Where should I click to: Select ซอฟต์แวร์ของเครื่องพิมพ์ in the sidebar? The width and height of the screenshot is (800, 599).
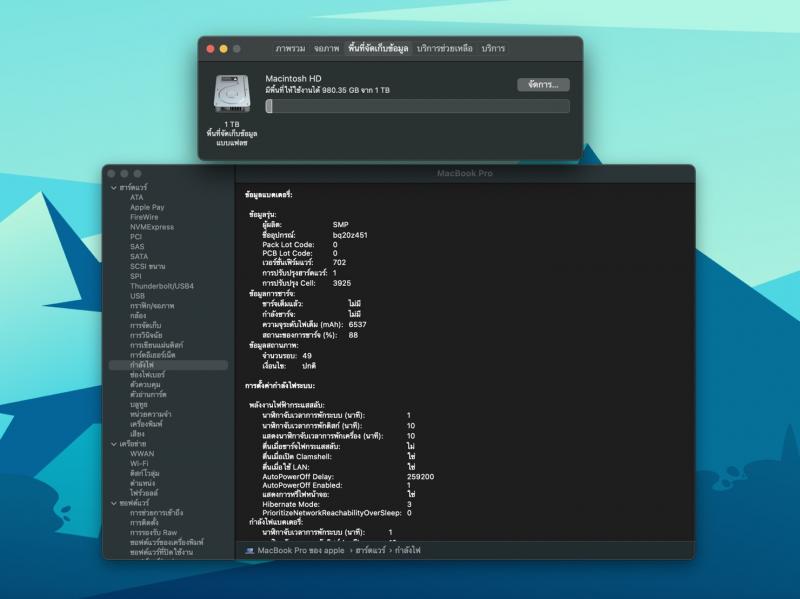[166, 542]
